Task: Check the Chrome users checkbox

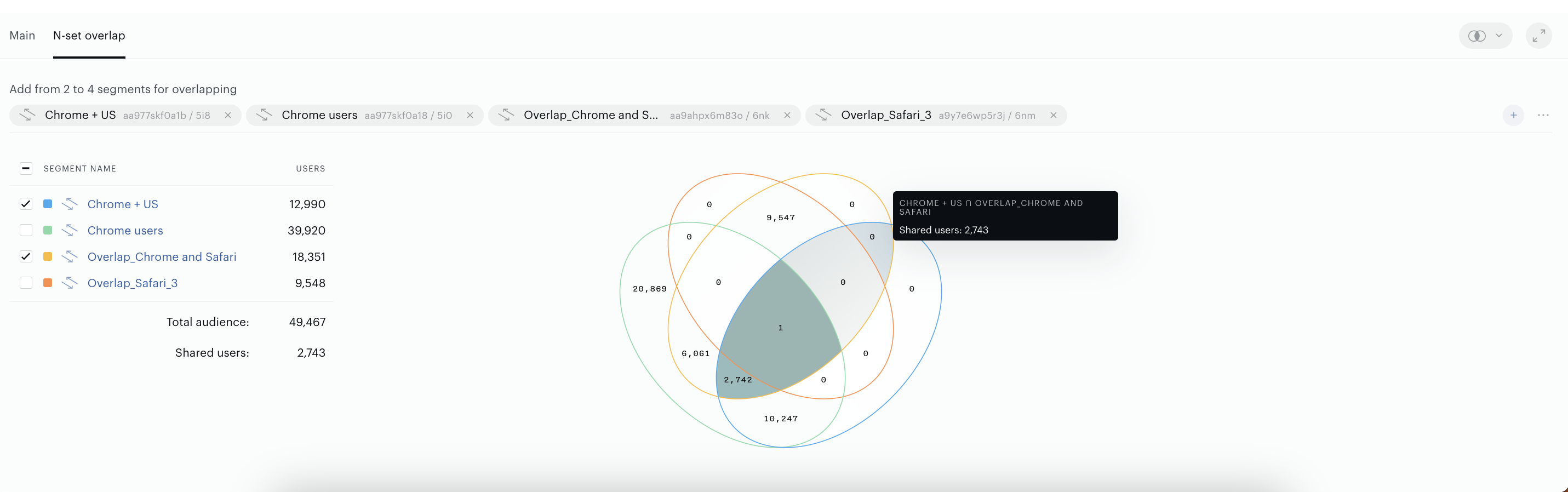Action: (26, 230)
